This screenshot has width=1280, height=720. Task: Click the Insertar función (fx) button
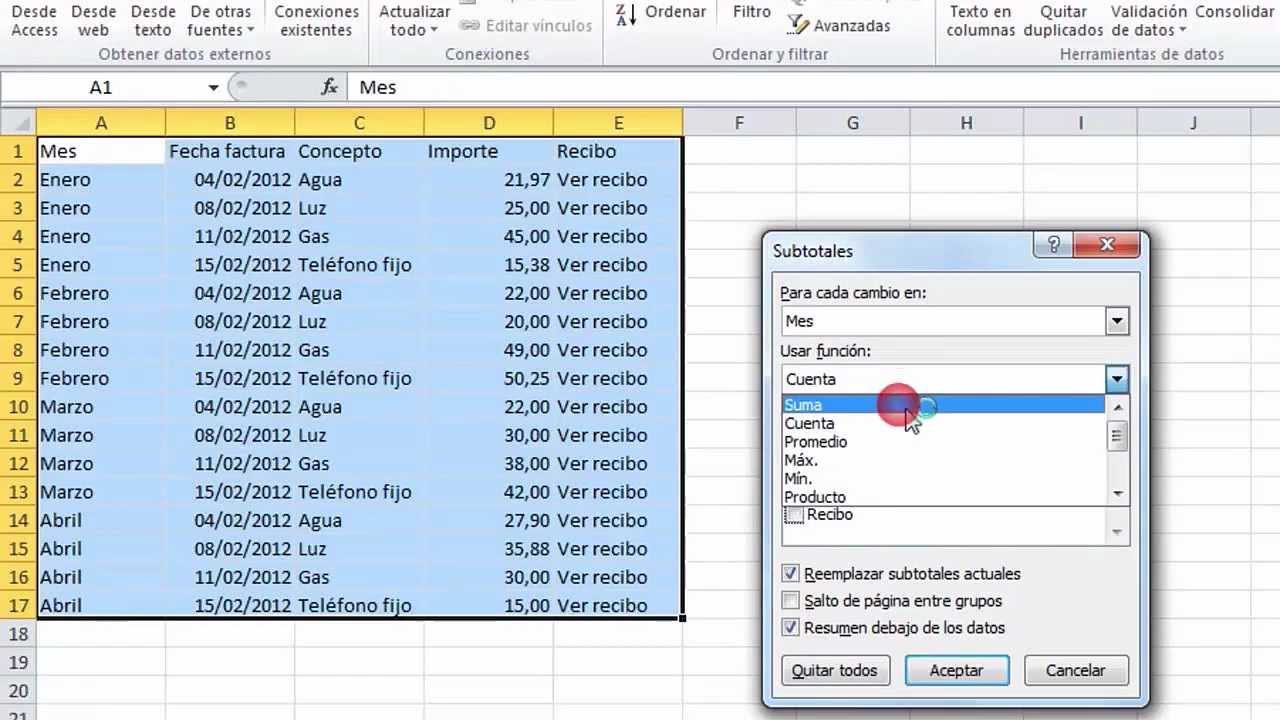329,87
